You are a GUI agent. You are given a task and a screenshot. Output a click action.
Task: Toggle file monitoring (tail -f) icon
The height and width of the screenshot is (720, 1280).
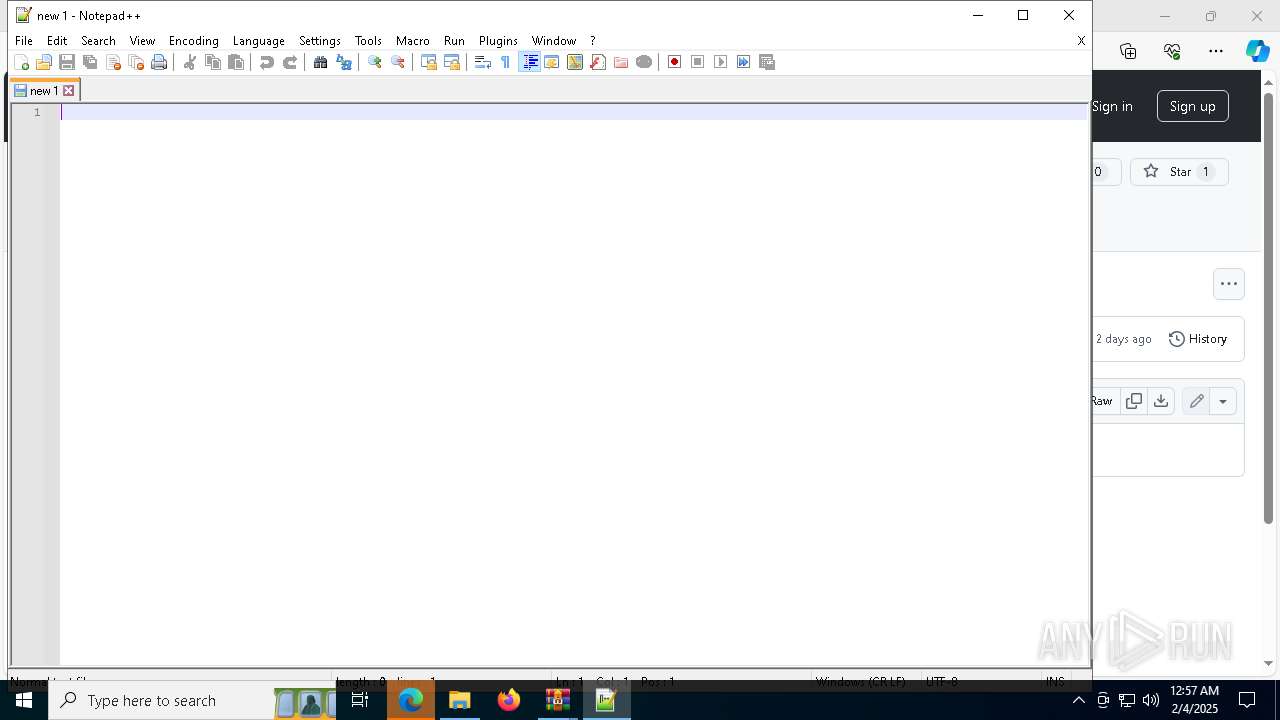point(644,62)
